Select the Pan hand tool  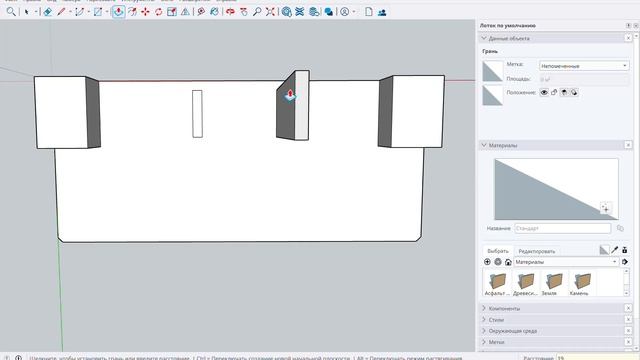click(244, 12)
